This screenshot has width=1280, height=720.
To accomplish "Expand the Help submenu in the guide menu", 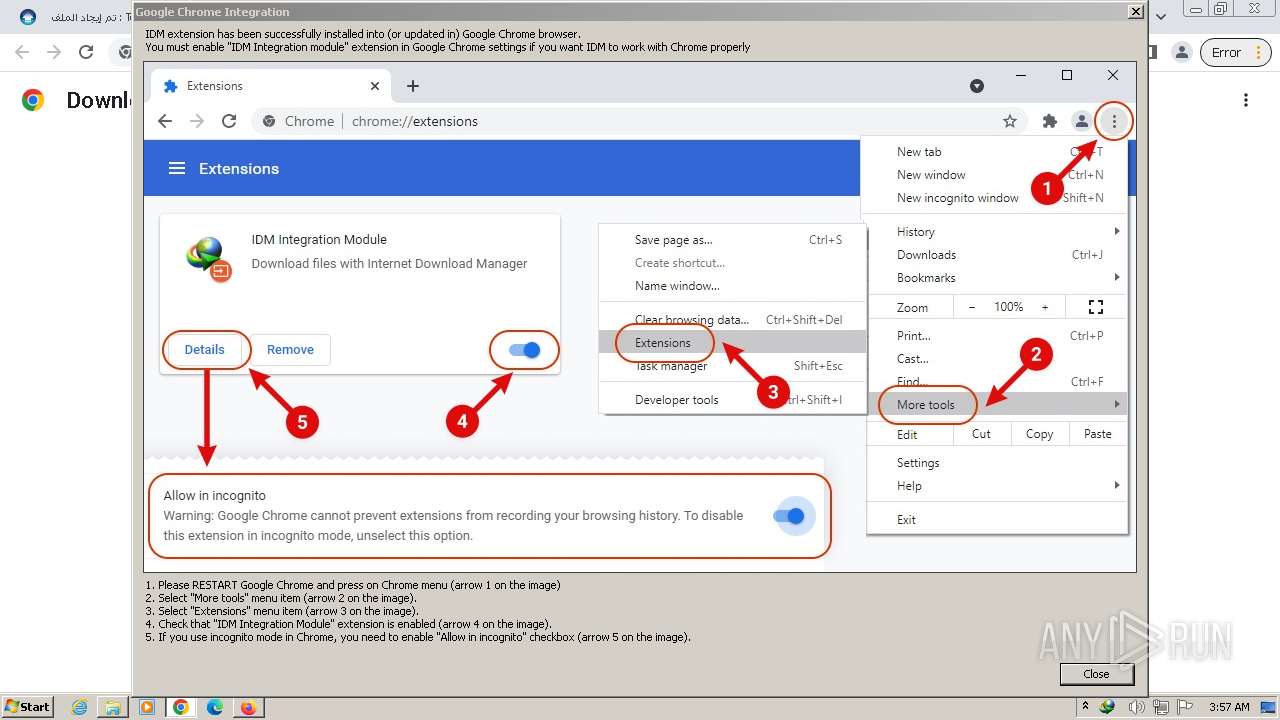I will [996, 485].
